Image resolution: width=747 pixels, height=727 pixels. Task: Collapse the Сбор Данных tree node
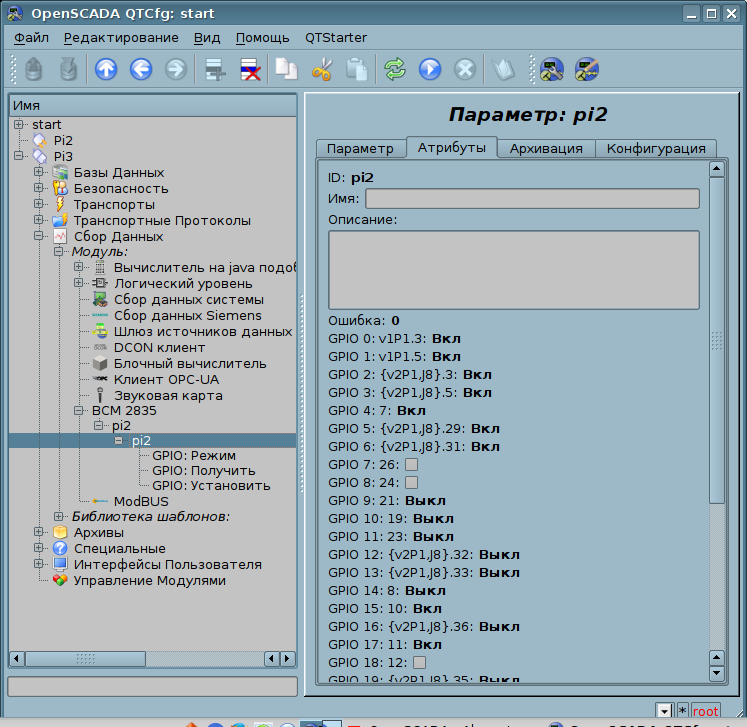(x=39, y=237)
